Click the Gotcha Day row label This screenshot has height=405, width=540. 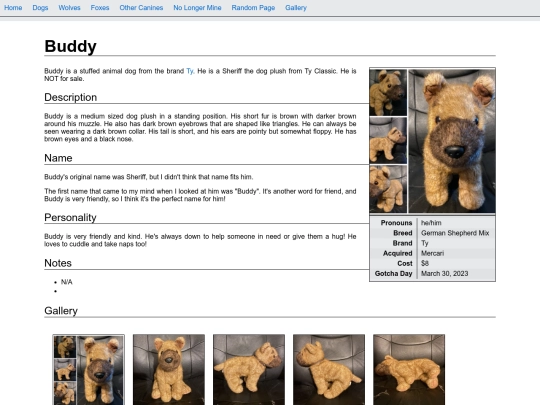pos(393,273)
